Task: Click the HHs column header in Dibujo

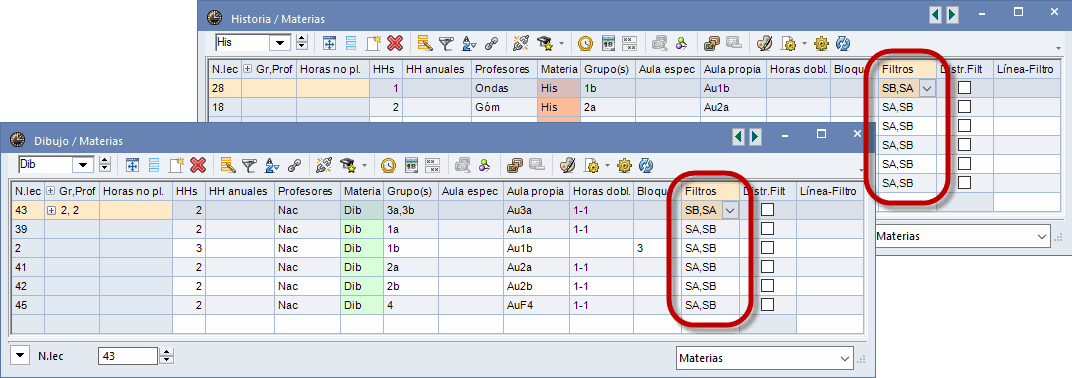Action: [188, 191]
